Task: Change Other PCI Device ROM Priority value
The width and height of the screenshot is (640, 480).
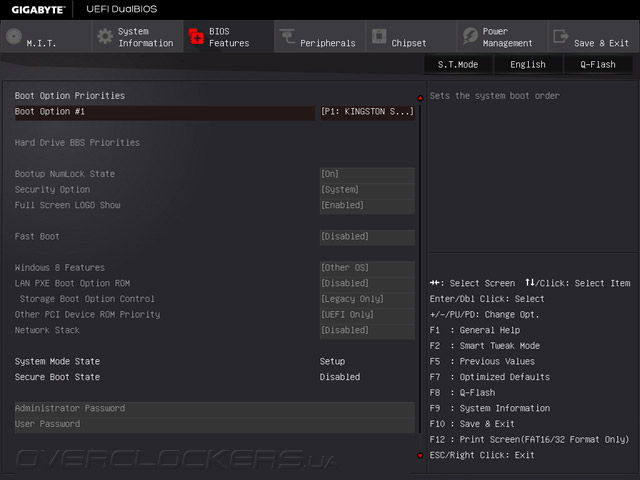Action: [367, 315]
